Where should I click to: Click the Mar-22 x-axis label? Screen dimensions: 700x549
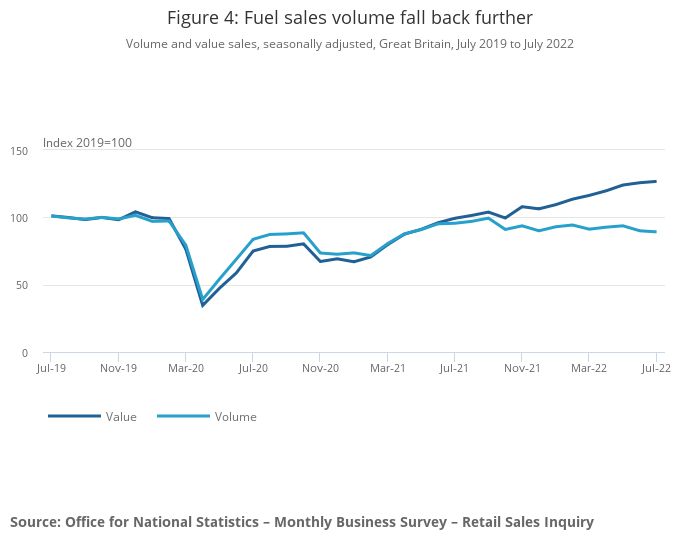point(589,368)
